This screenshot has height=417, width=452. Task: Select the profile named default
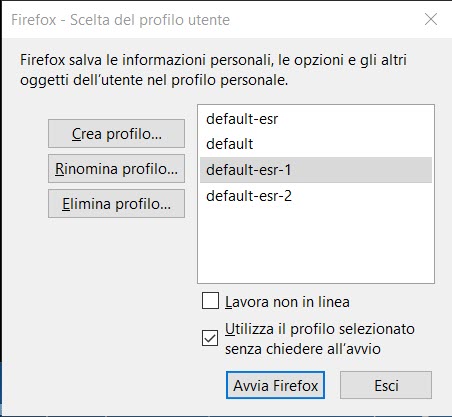[316, 144]
